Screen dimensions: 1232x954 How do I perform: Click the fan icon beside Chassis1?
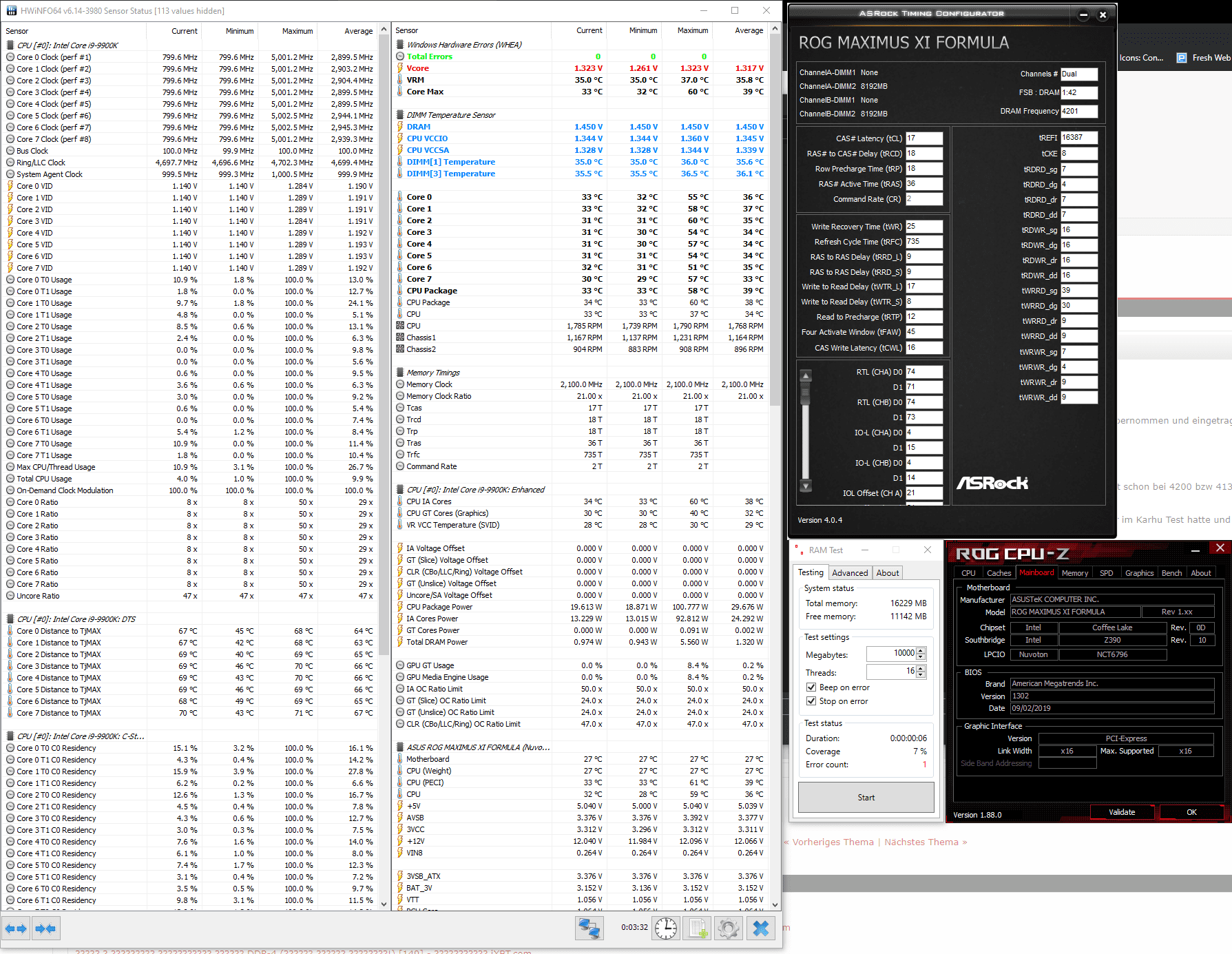click(x=400, y=338)
